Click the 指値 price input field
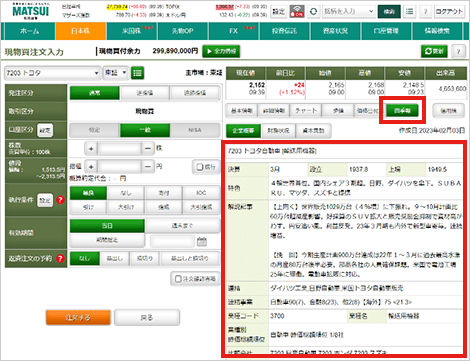The image size is (470, 361). point(119,166)
